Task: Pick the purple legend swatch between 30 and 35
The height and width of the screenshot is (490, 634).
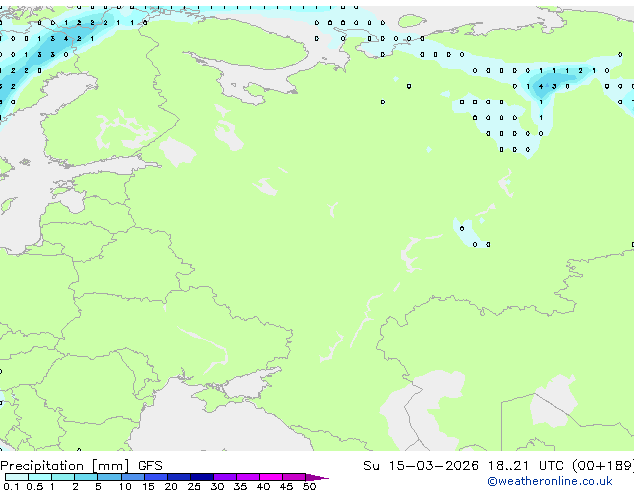Action: (x=225, y=477)
